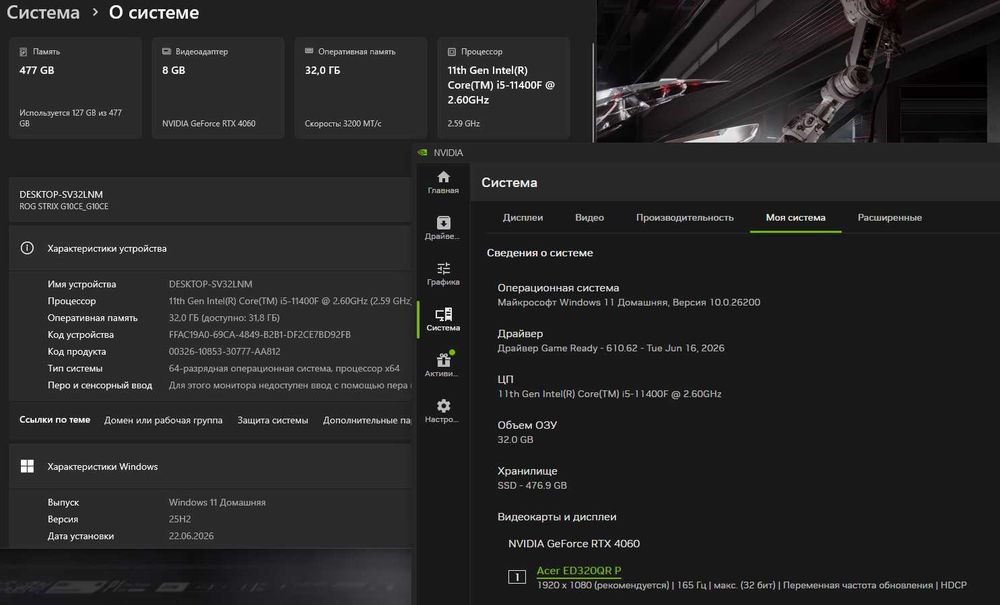Click the info icon beside Характеристики устройства

point(27,248)
